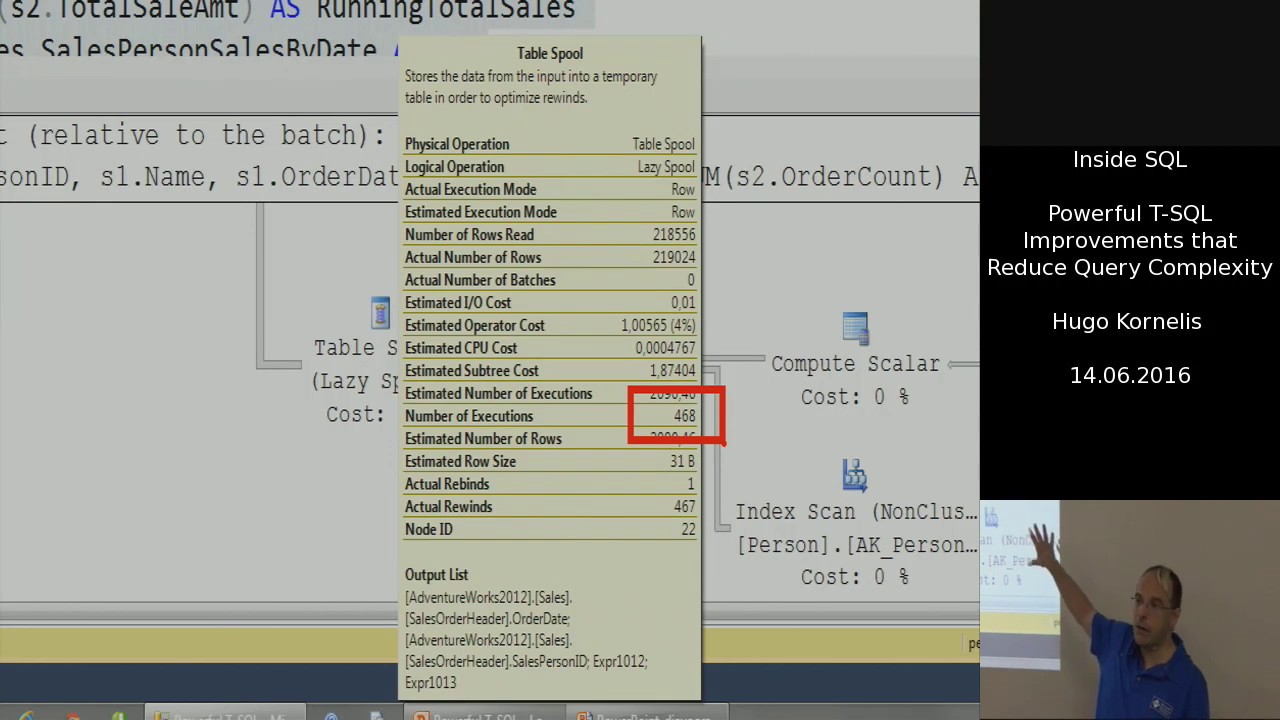Viewport: 1280px width, 720px height.
Task: Click the 'Cost: 0 %' under Index Scan
Action: 855,577
